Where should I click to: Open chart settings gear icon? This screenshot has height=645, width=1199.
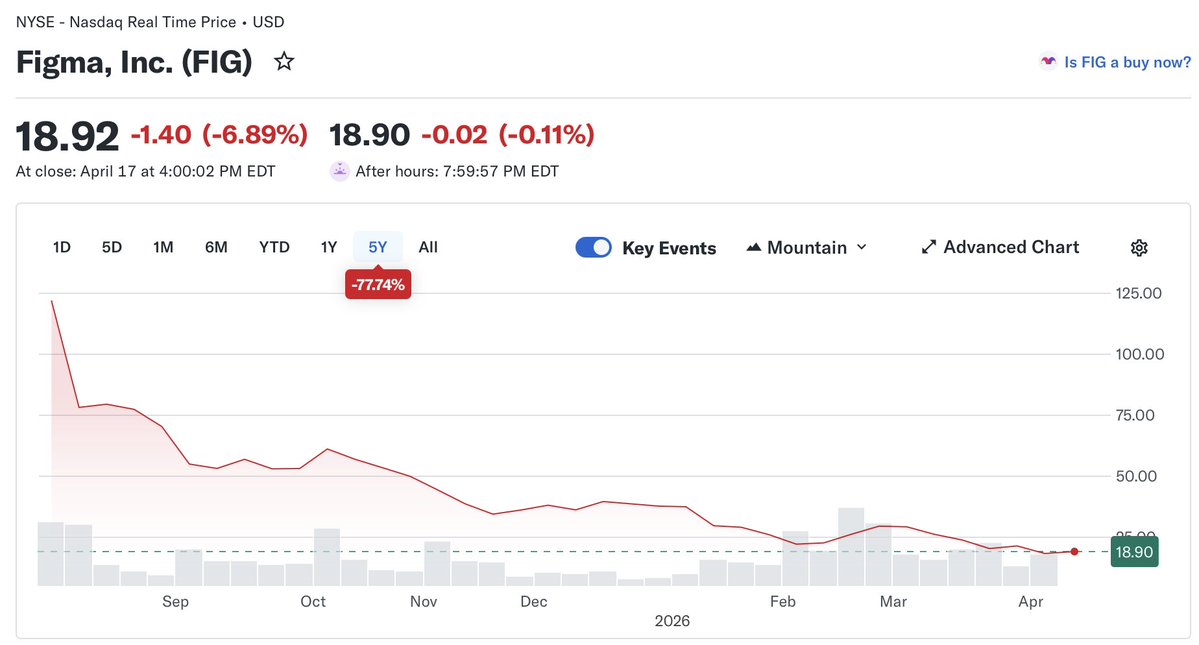pos(1139,248)
